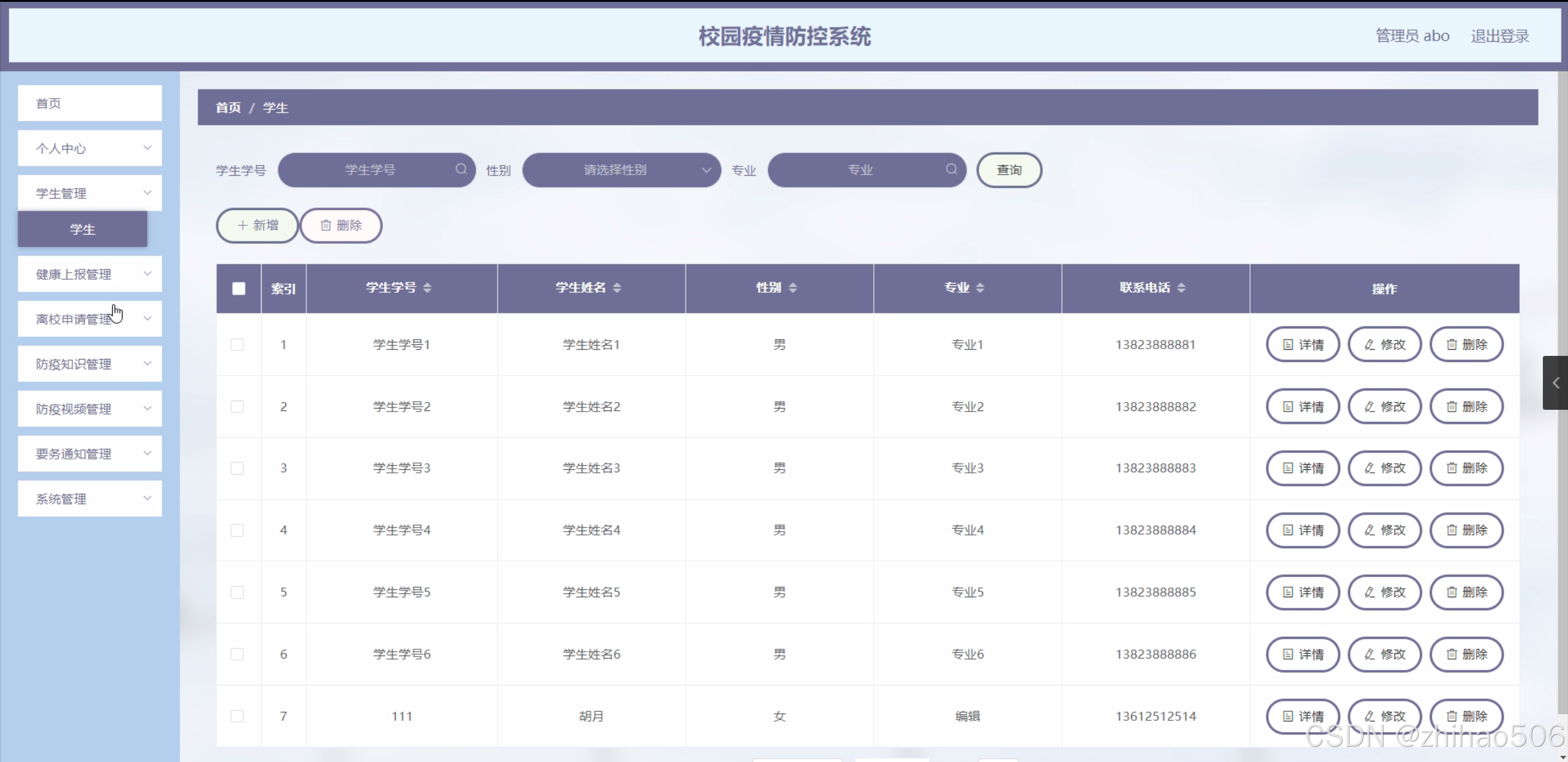
Task: Focus the 学生学号 search input
Action: pos(369,170)
